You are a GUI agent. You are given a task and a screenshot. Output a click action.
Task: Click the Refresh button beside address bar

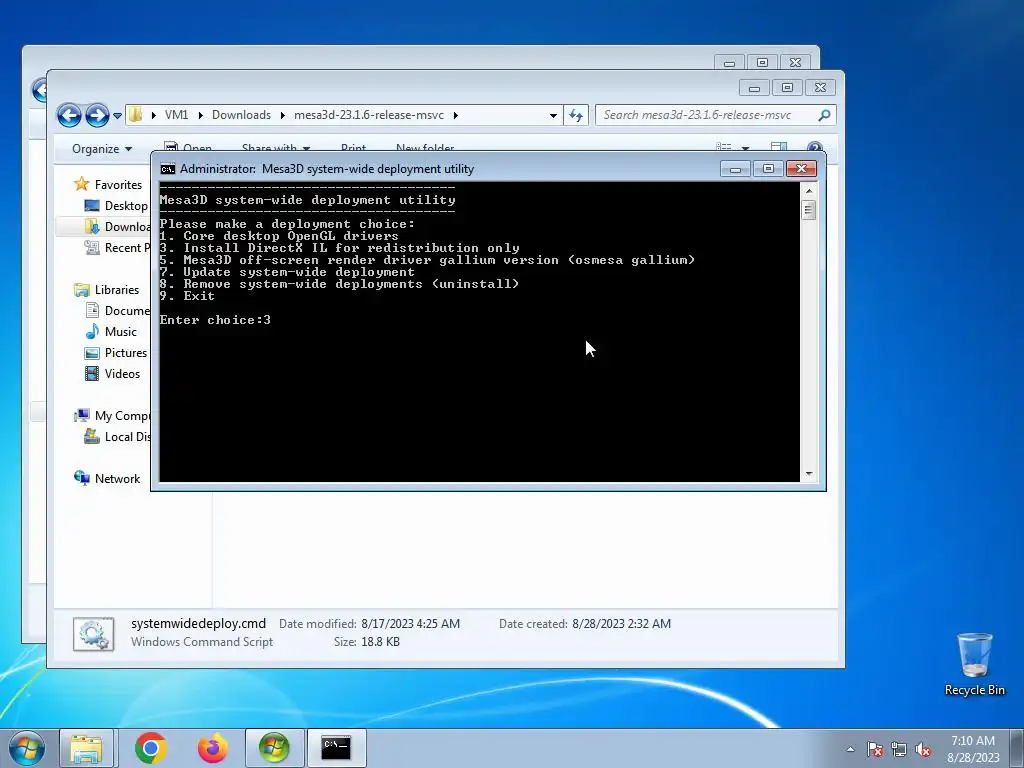pos(575,116)
